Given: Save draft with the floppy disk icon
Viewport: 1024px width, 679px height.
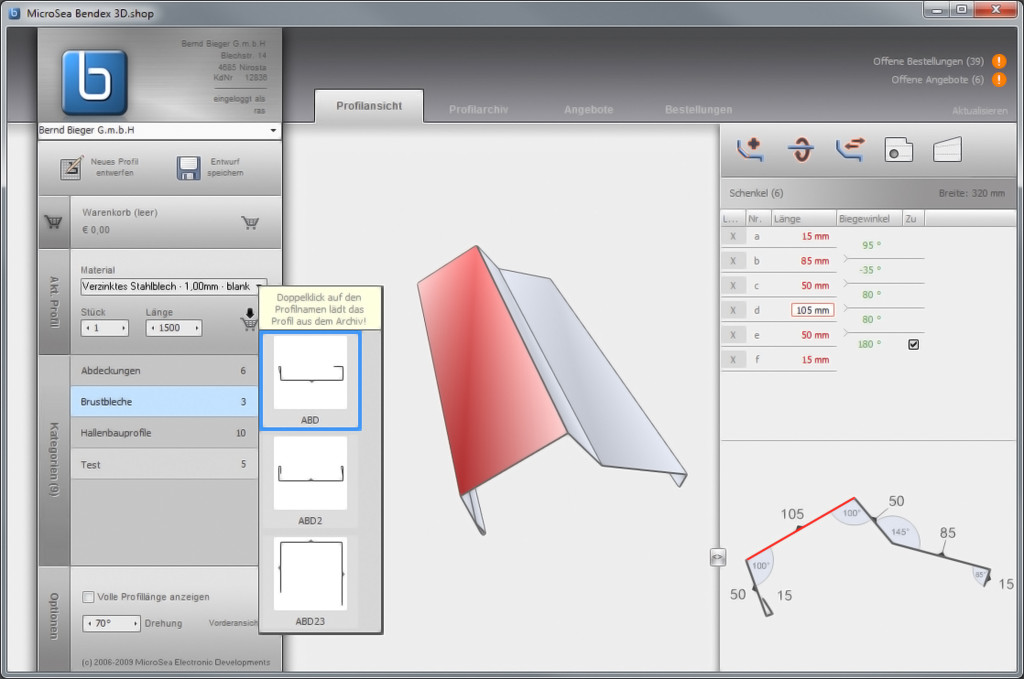Looking at the screenshot, I should click(188, 168).
